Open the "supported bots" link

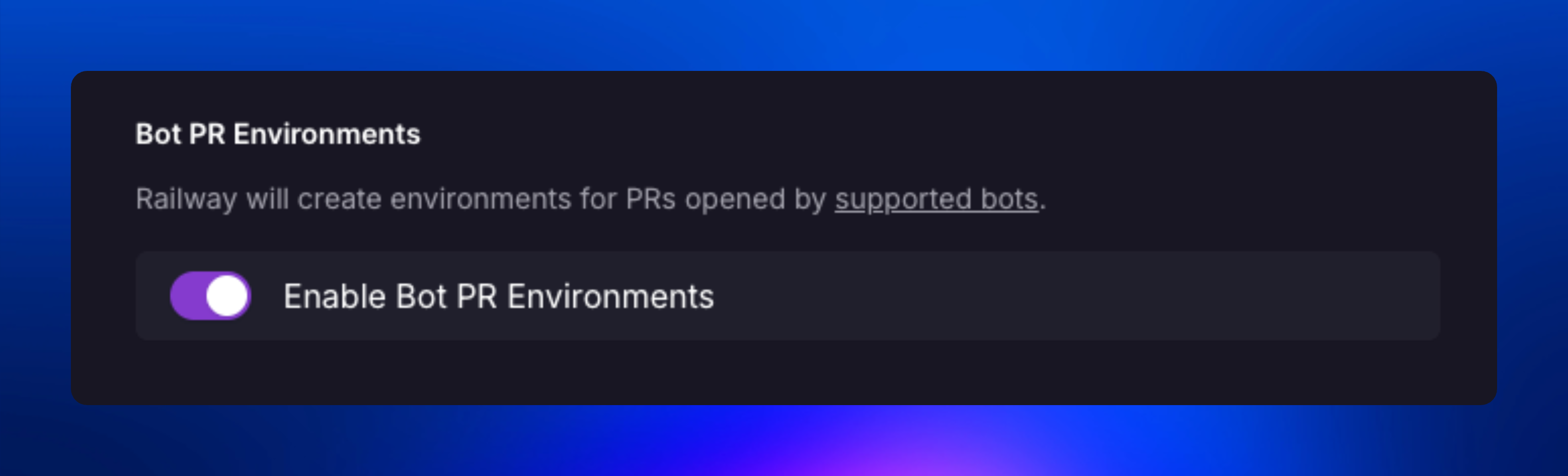pyautogui.click(x=936, y=200)
